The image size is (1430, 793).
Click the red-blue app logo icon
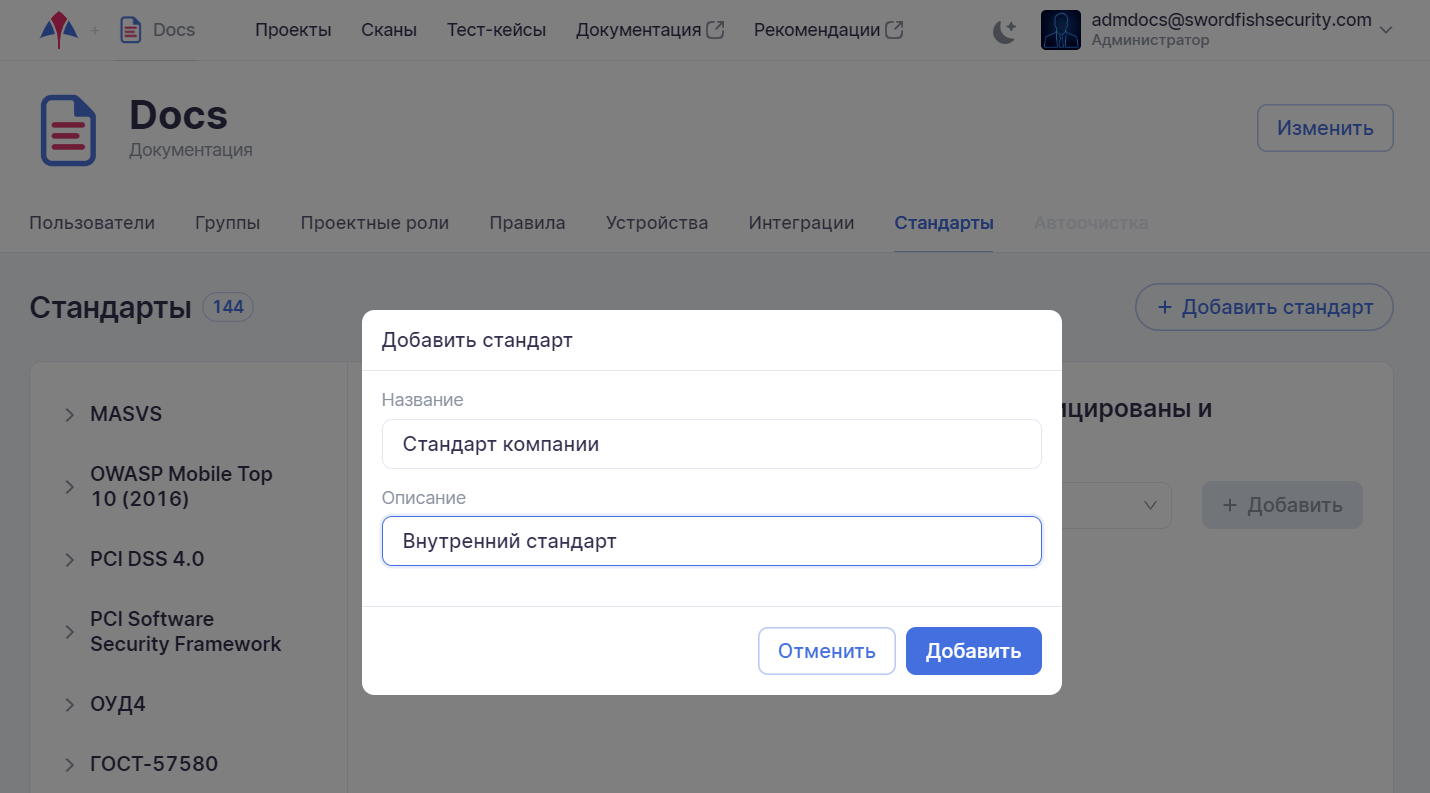click(x=58, y=30)
